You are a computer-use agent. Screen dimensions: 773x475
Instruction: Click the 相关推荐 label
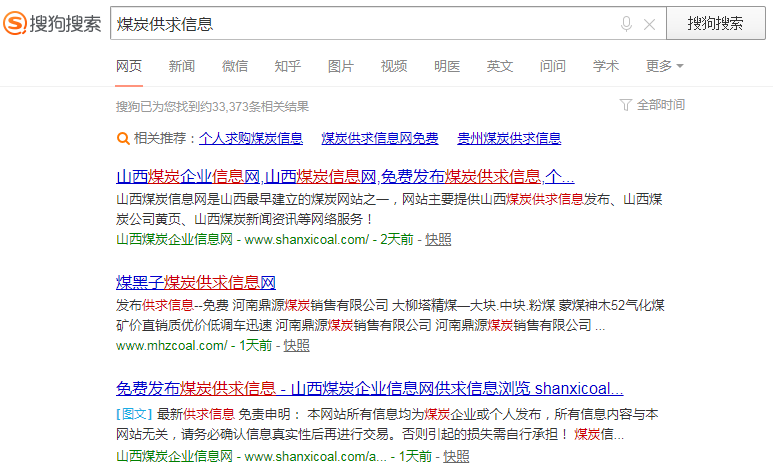click(x=160, y=138)
